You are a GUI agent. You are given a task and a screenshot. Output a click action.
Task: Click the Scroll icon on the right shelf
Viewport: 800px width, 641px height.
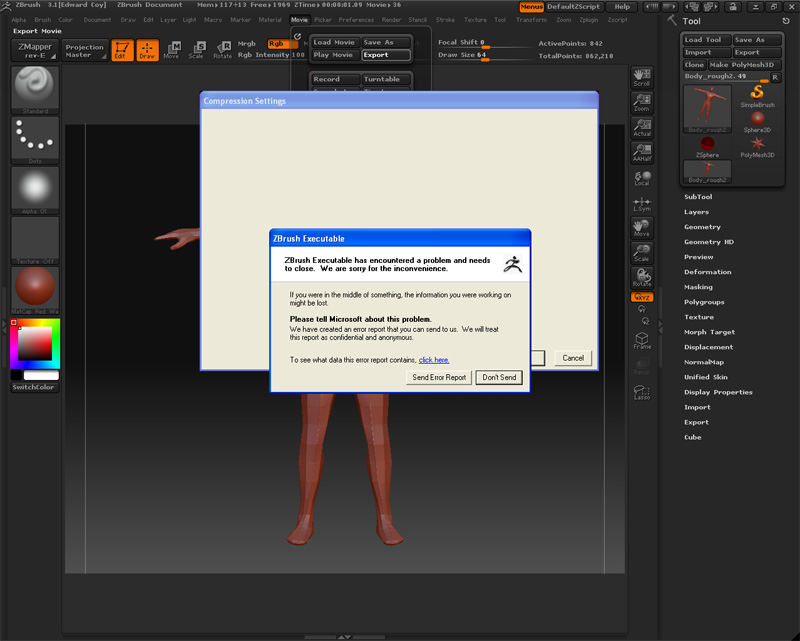click(641, 78)
